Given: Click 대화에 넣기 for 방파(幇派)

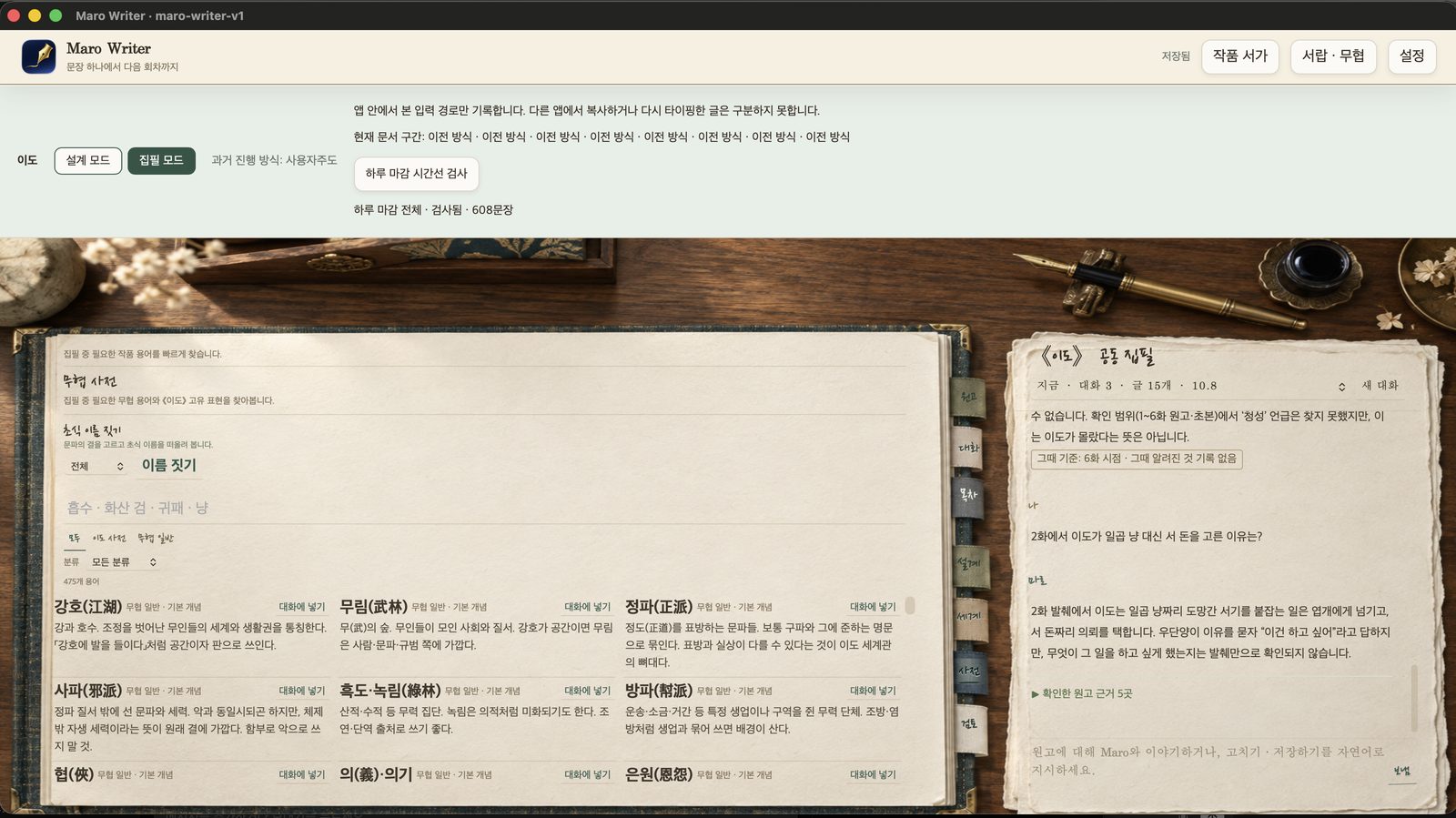Looking at the screenshot, I should click(874, 692).
